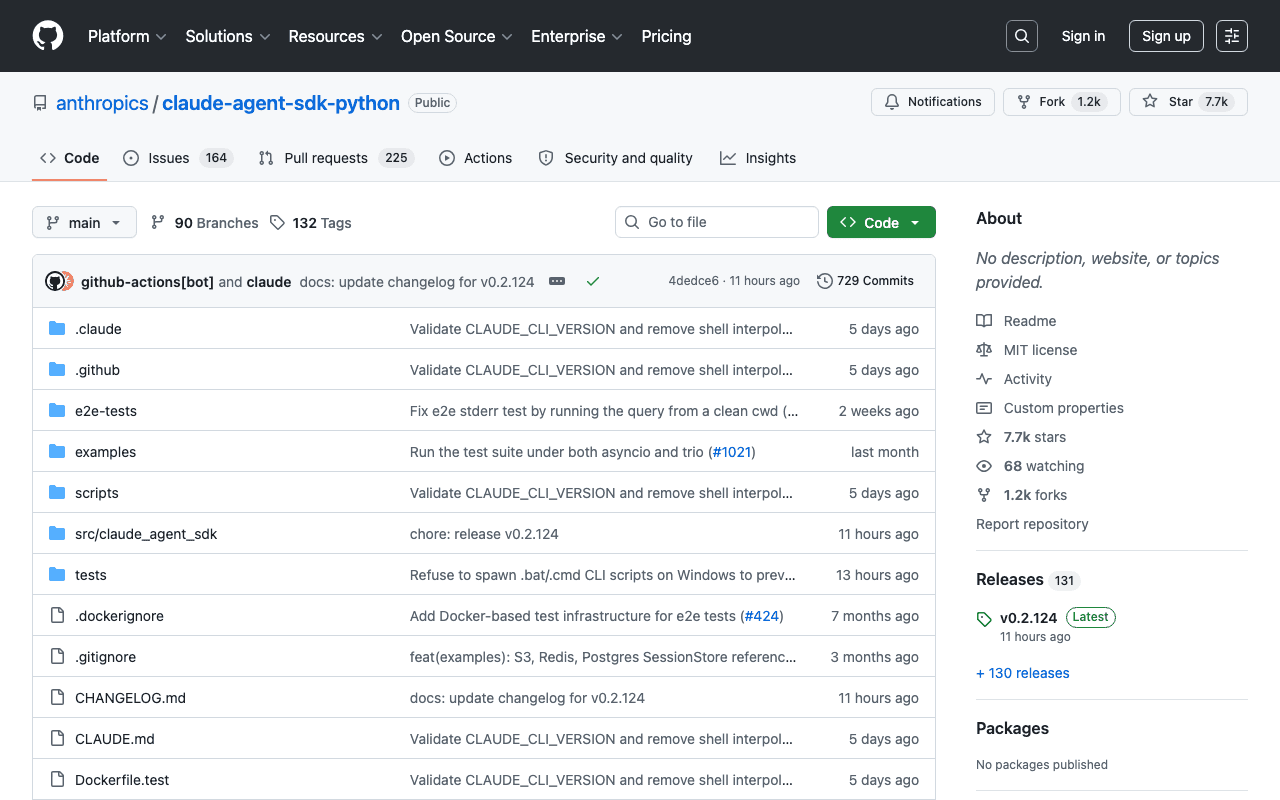1280x800 pixels.
Task: Open the CLAUDE.md file
Action: [115, 739]
